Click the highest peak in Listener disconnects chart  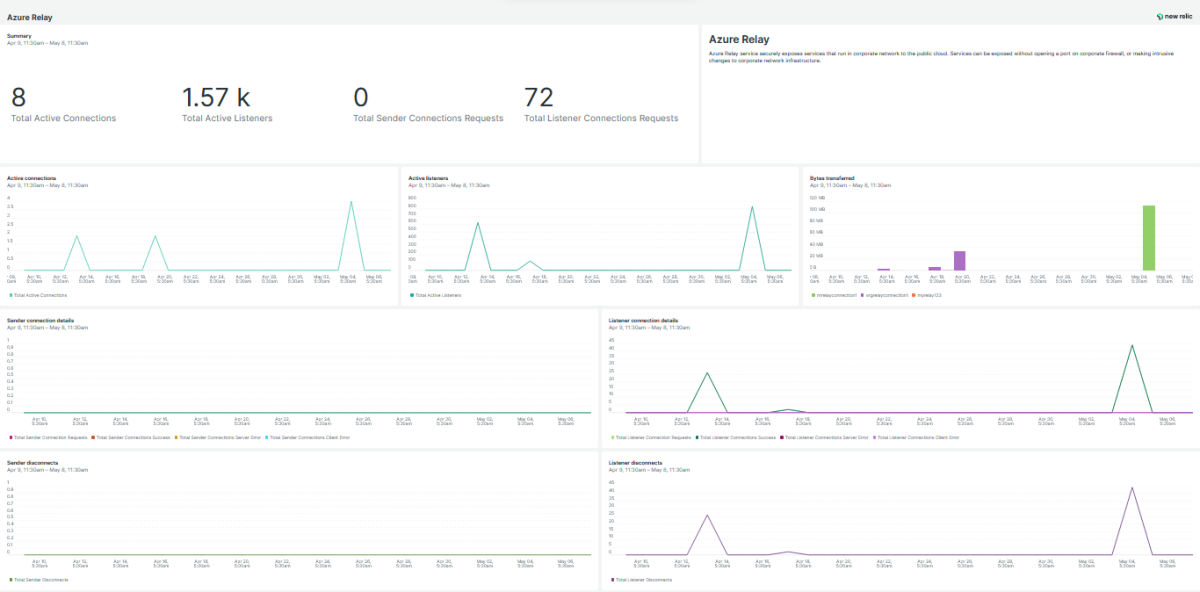(1131, 488)
